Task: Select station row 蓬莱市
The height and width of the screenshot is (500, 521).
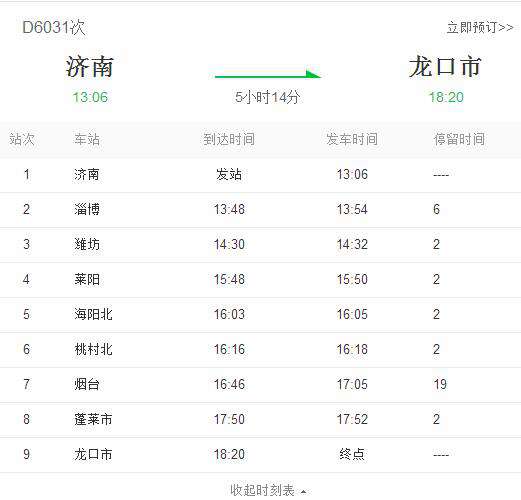Action: [x=260, y=420]
